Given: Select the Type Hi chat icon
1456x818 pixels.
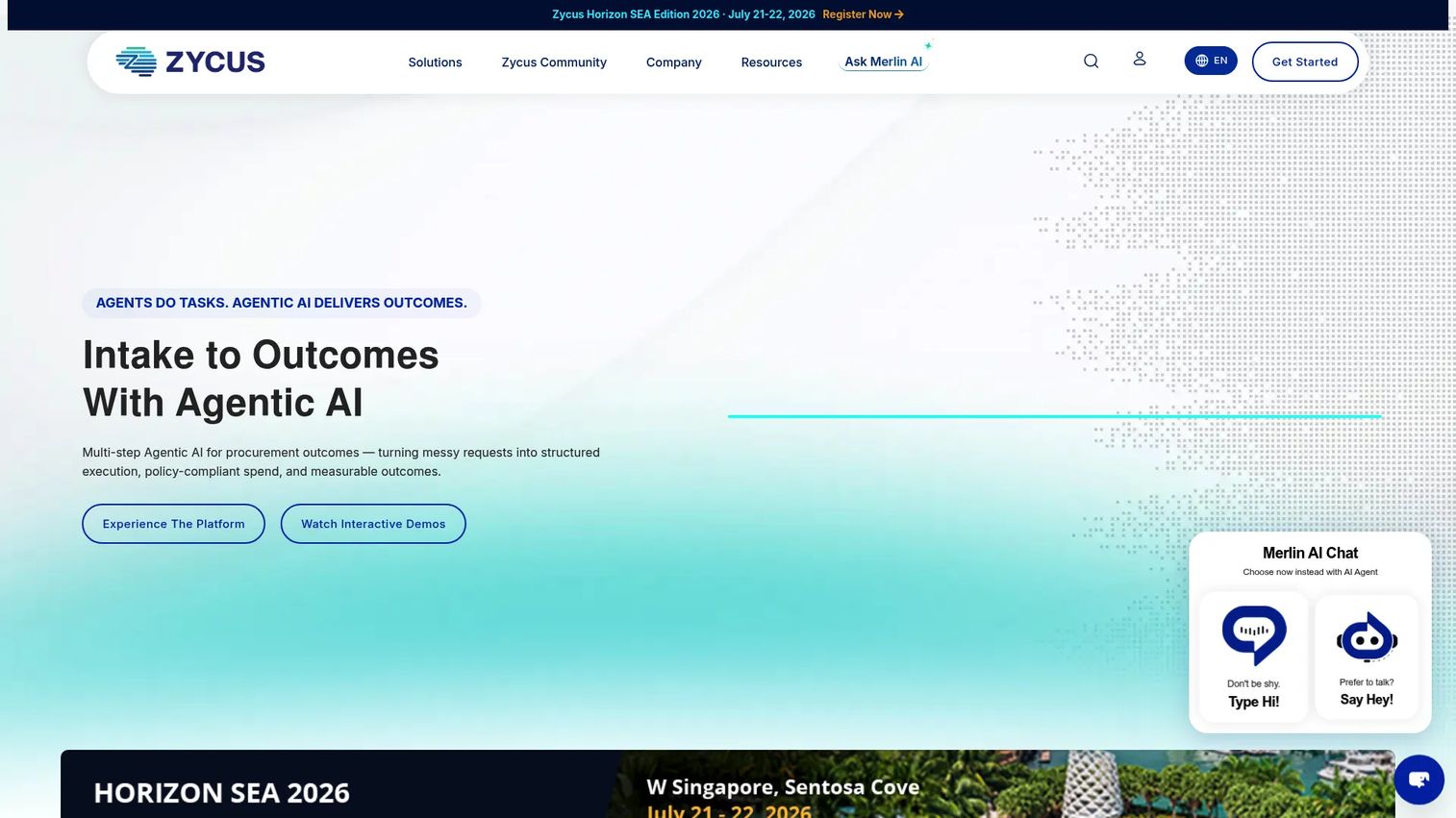Looking at the screenshot, I should tap(1254, 635).
